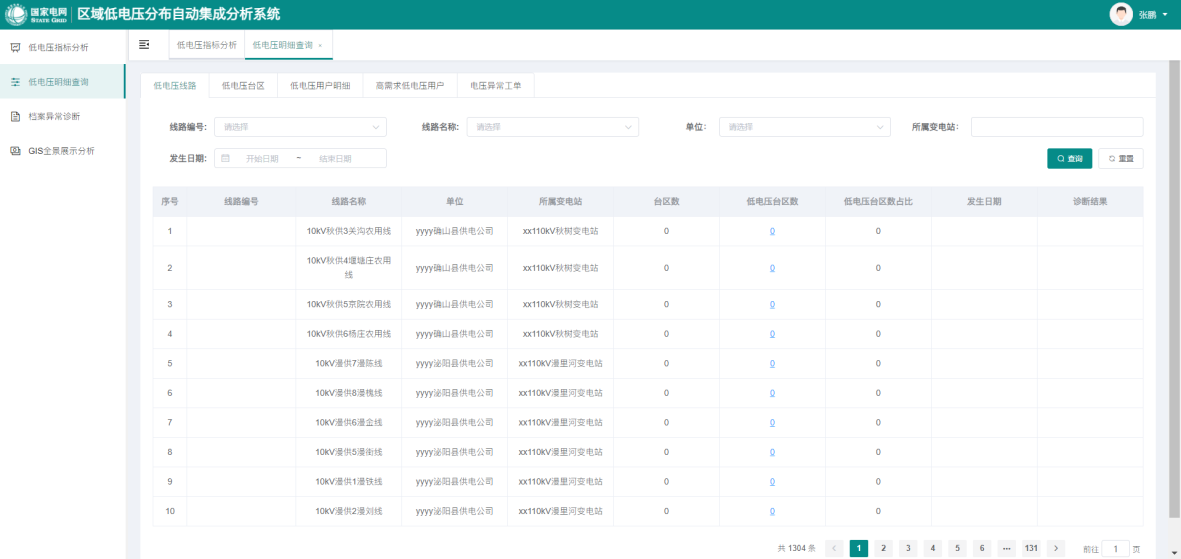Close the 低电压明细查询 page tab

(x=320, y=46)
